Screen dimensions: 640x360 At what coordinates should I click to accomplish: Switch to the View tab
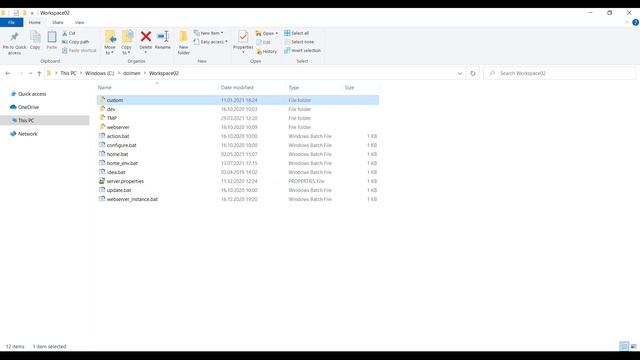pos(80,22)
